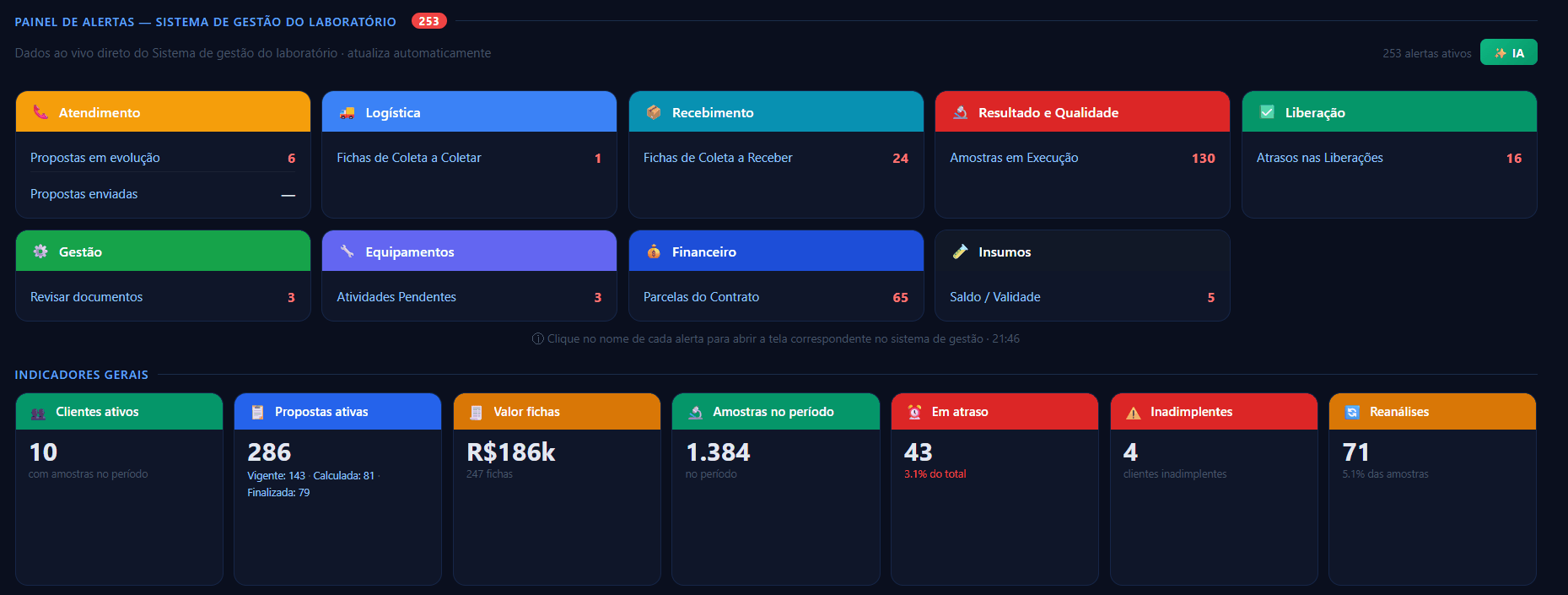Screen dimensions: 1568x595
Task: Click the alarm clock icon in Em atraso
Action: 914,412
